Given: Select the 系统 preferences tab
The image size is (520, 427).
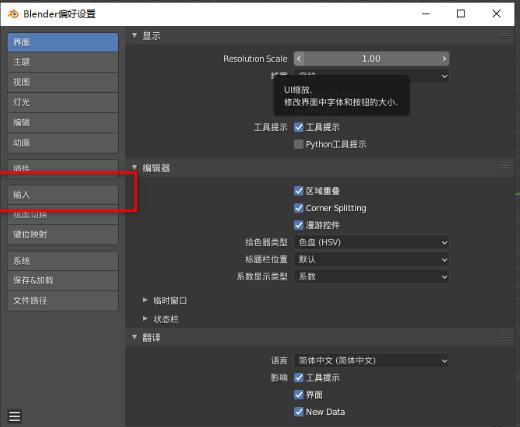Looking at the screenshot, I should click(63, 261).
